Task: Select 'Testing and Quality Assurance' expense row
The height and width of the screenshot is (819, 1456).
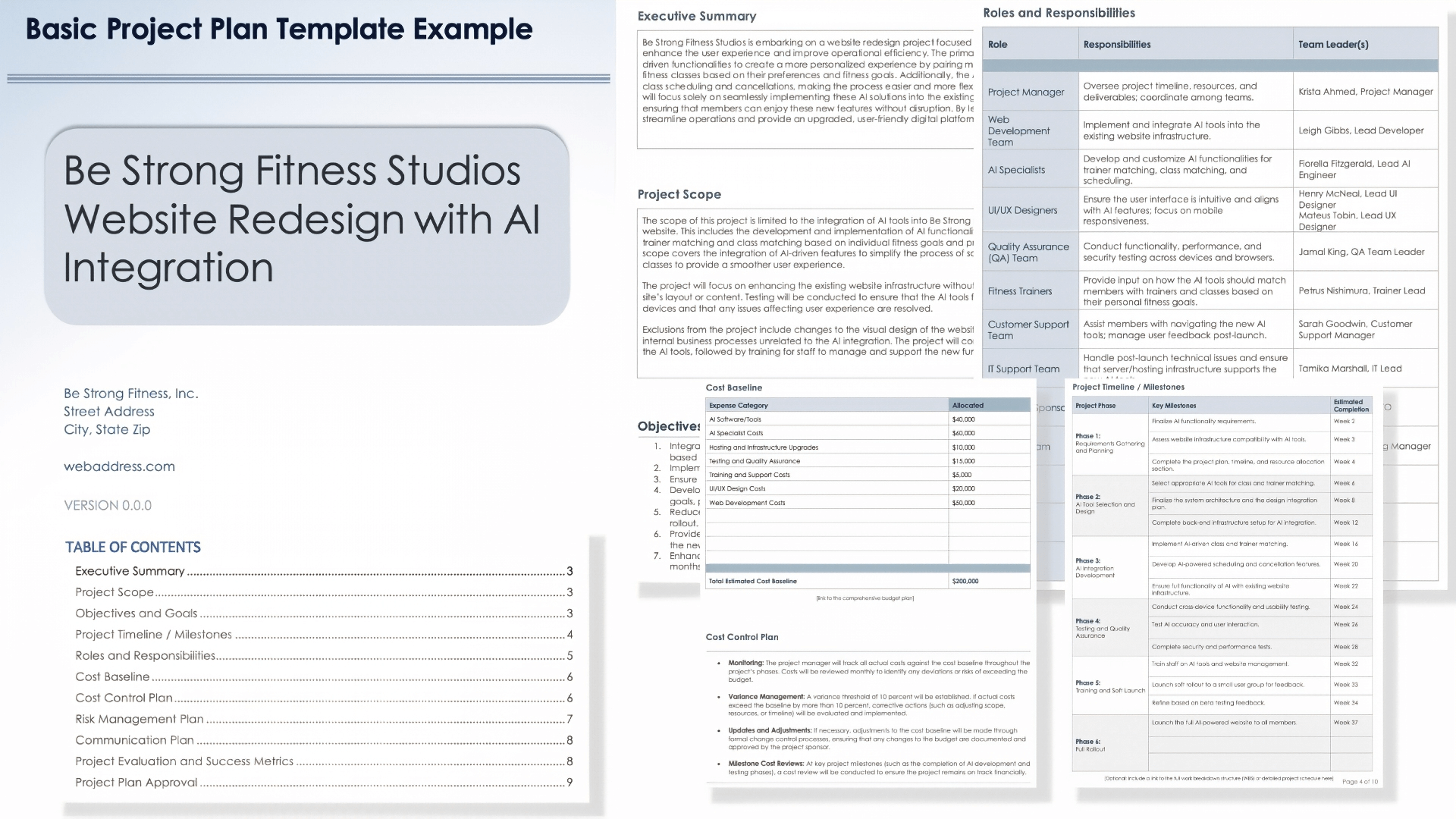Action: click(868, 461)
